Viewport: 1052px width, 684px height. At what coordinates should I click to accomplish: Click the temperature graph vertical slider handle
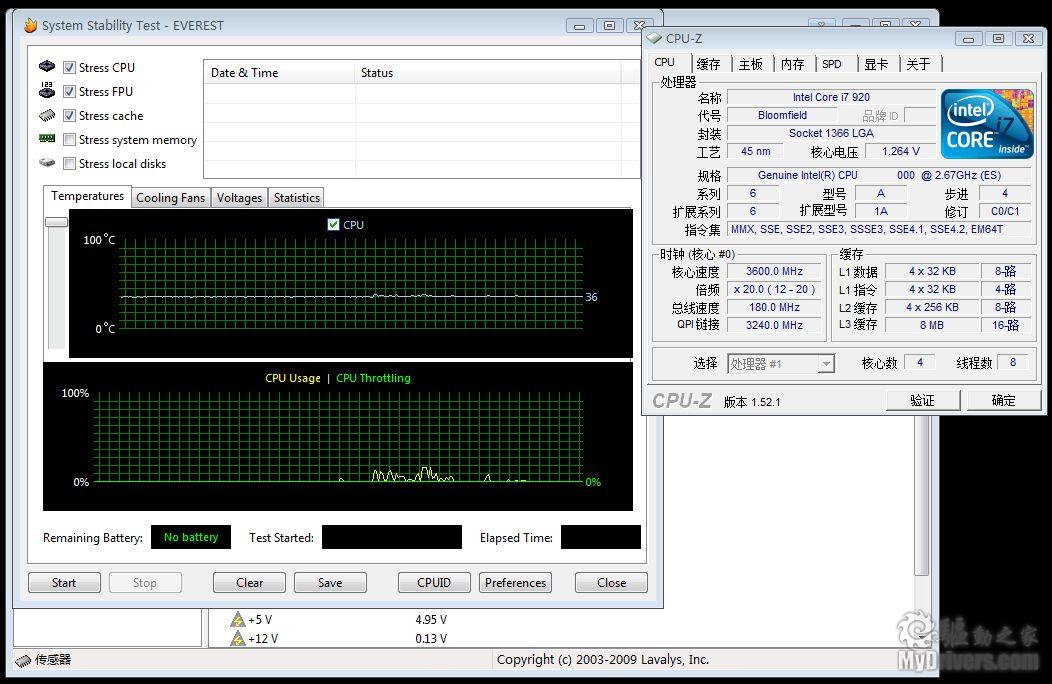56,222
